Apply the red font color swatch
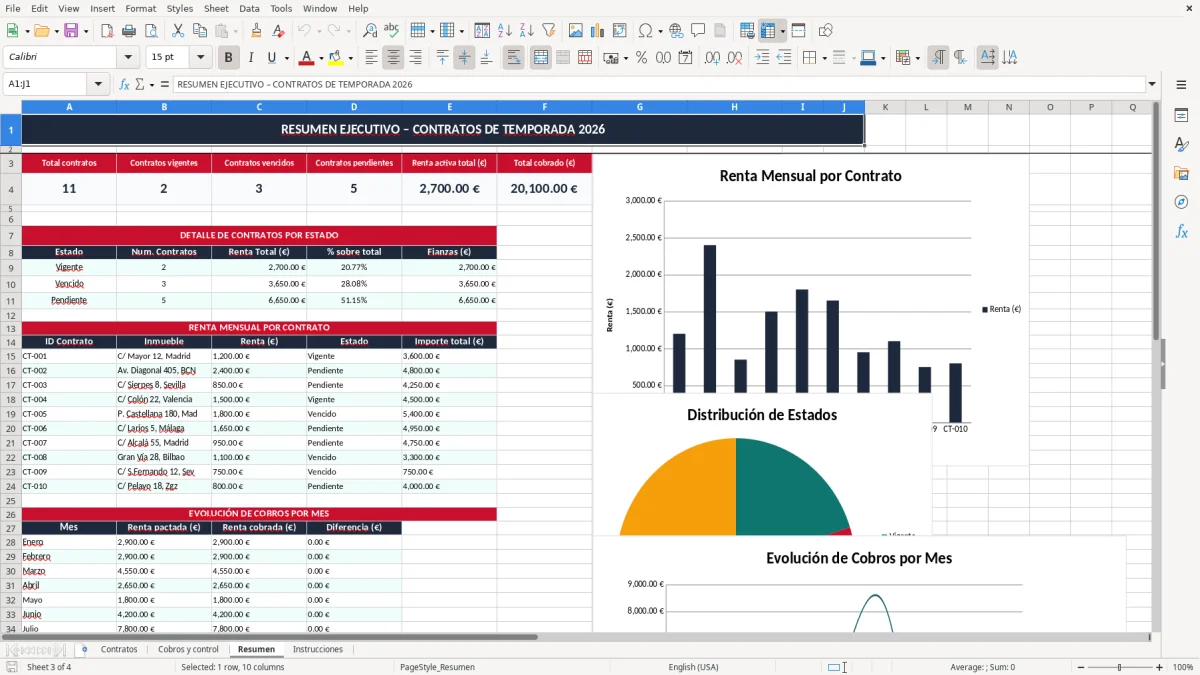This screenshot has height=675, width=1200. [307, 58]
